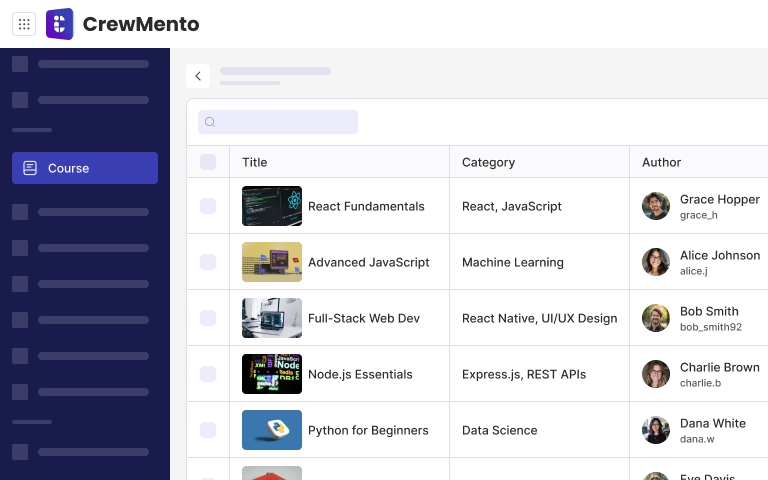
Task: Click the book icon beside Course
Action: (x=30, y=168)
